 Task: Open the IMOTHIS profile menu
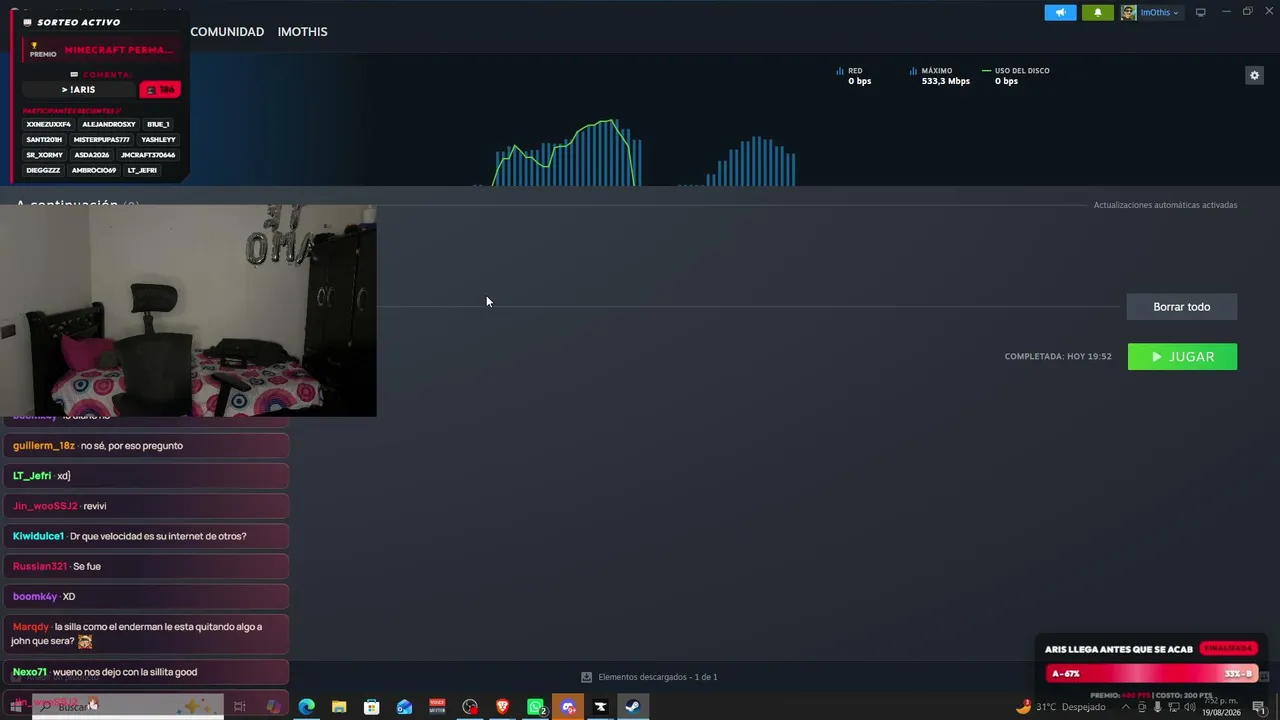point(302,32)
